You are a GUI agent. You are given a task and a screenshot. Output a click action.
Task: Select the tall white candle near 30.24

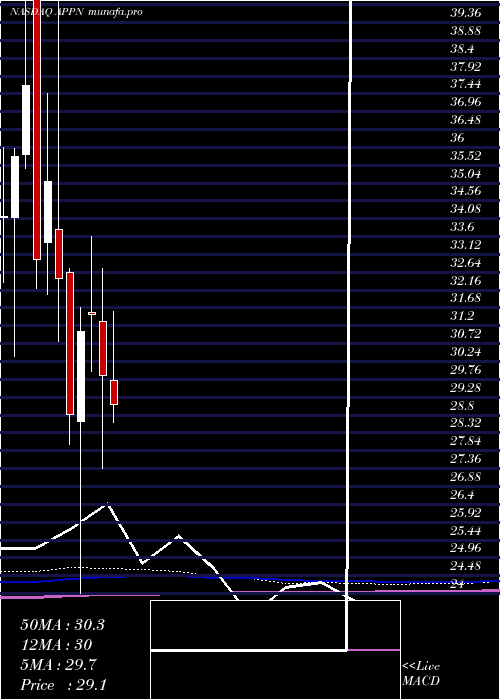81,376
